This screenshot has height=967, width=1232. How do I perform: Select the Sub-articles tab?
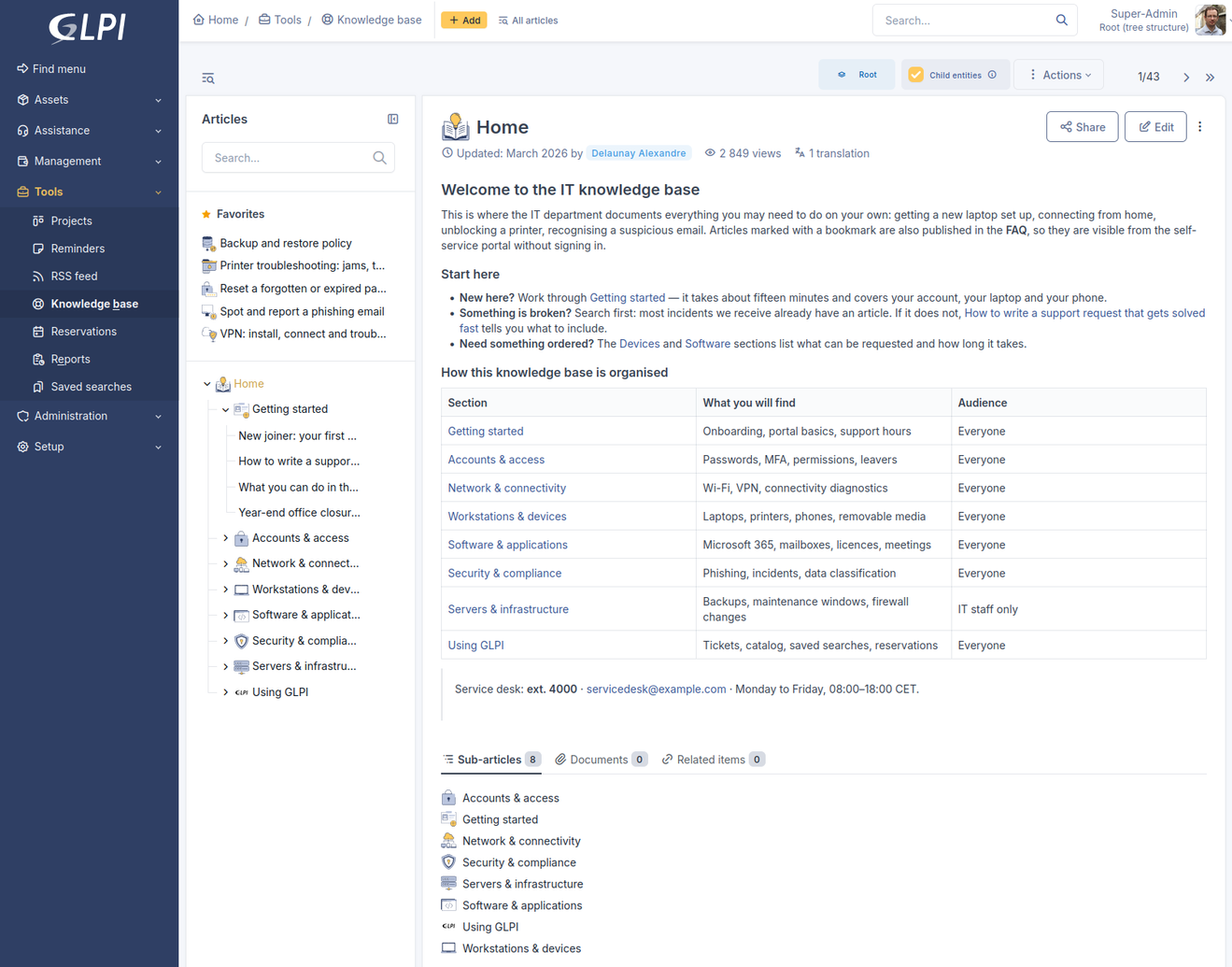point(491,760)
